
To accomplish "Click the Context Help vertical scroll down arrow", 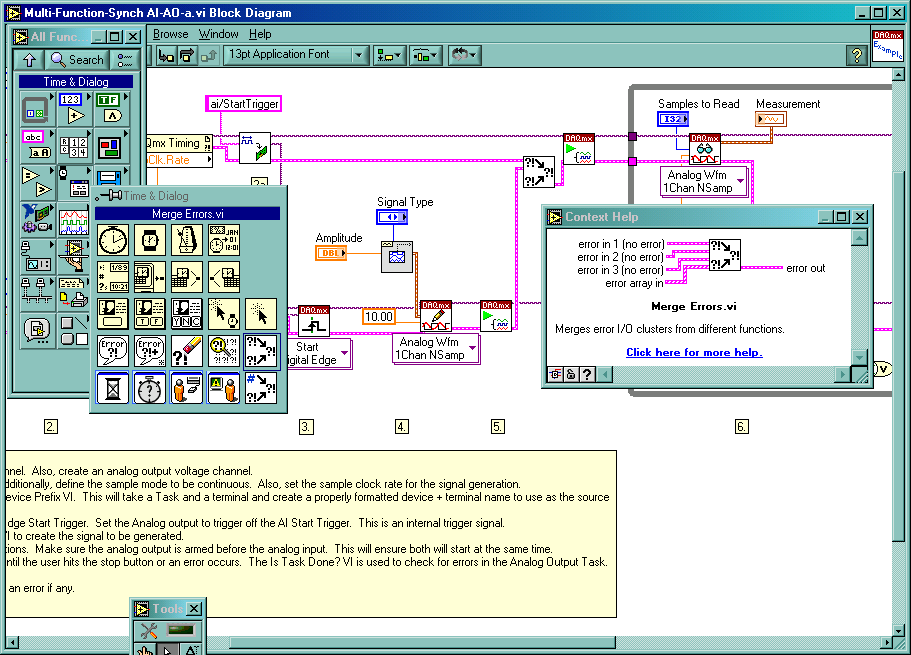I will point(859,356).
